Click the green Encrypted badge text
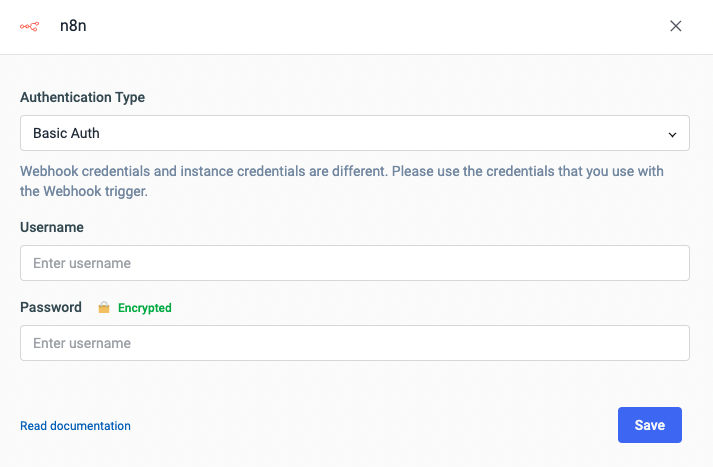The width and height of the screenshot is (713, 467). (145, 308)
